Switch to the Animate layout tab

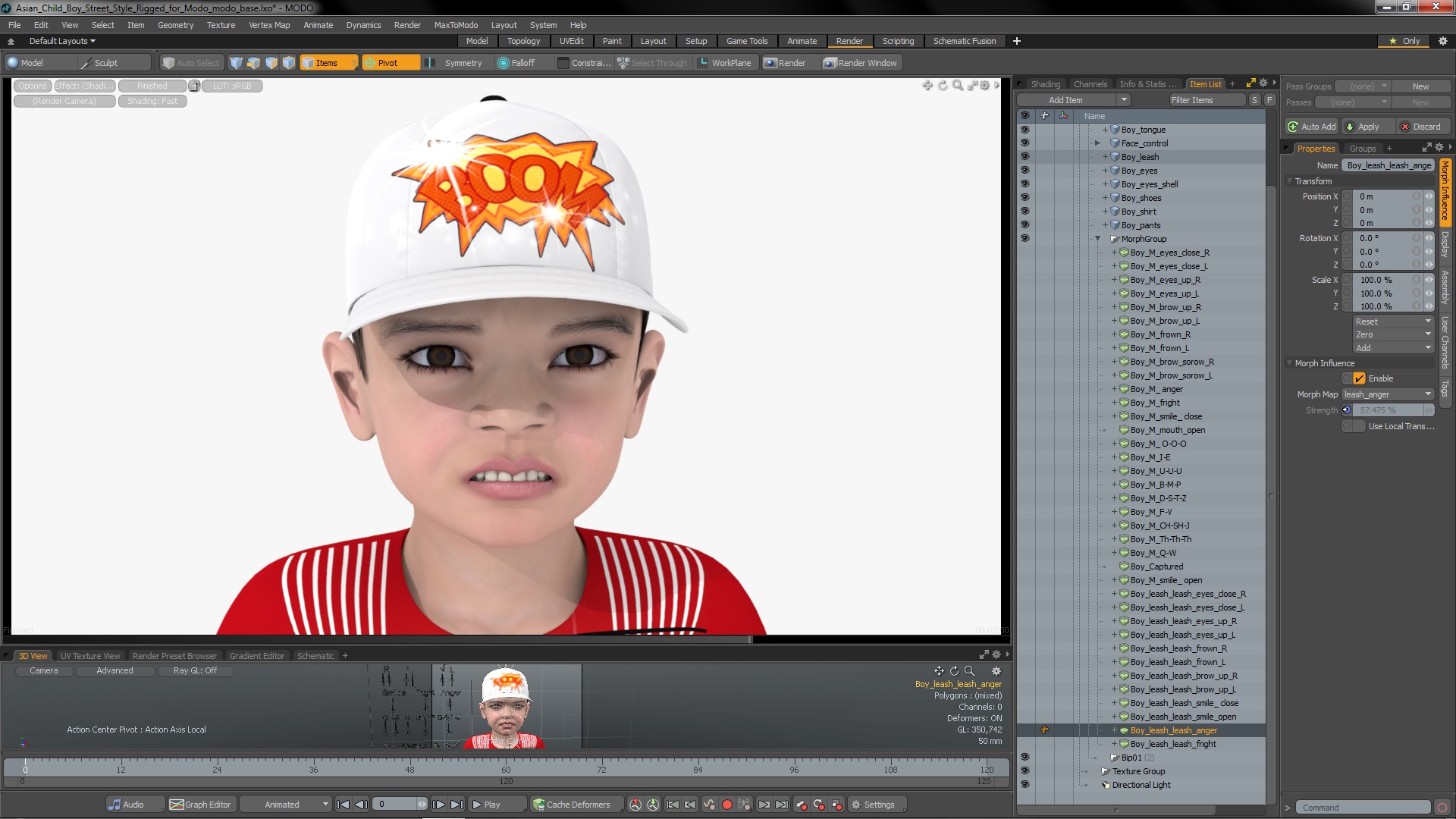click(802, 41)
